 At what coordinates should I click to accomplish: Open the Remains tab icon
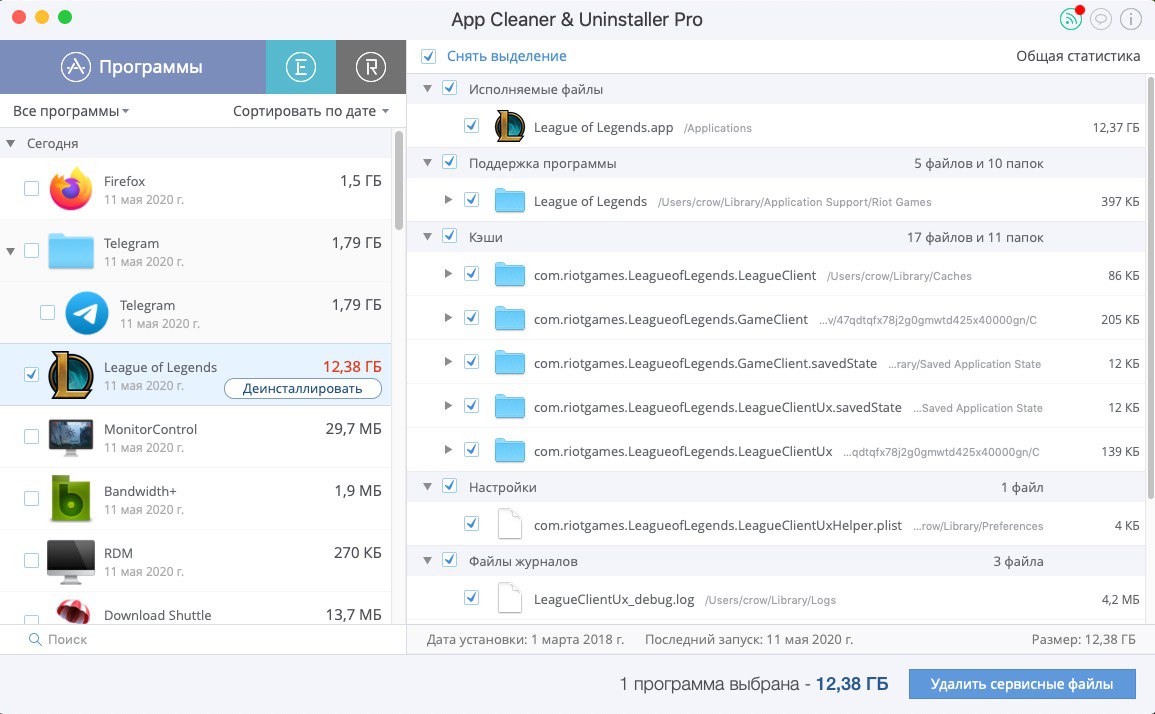tap(371, 67)
